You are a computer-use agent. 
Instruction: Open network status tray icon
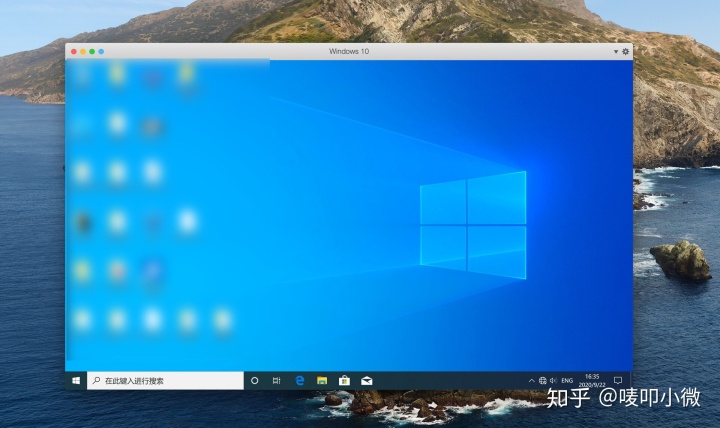coord(543,381)
